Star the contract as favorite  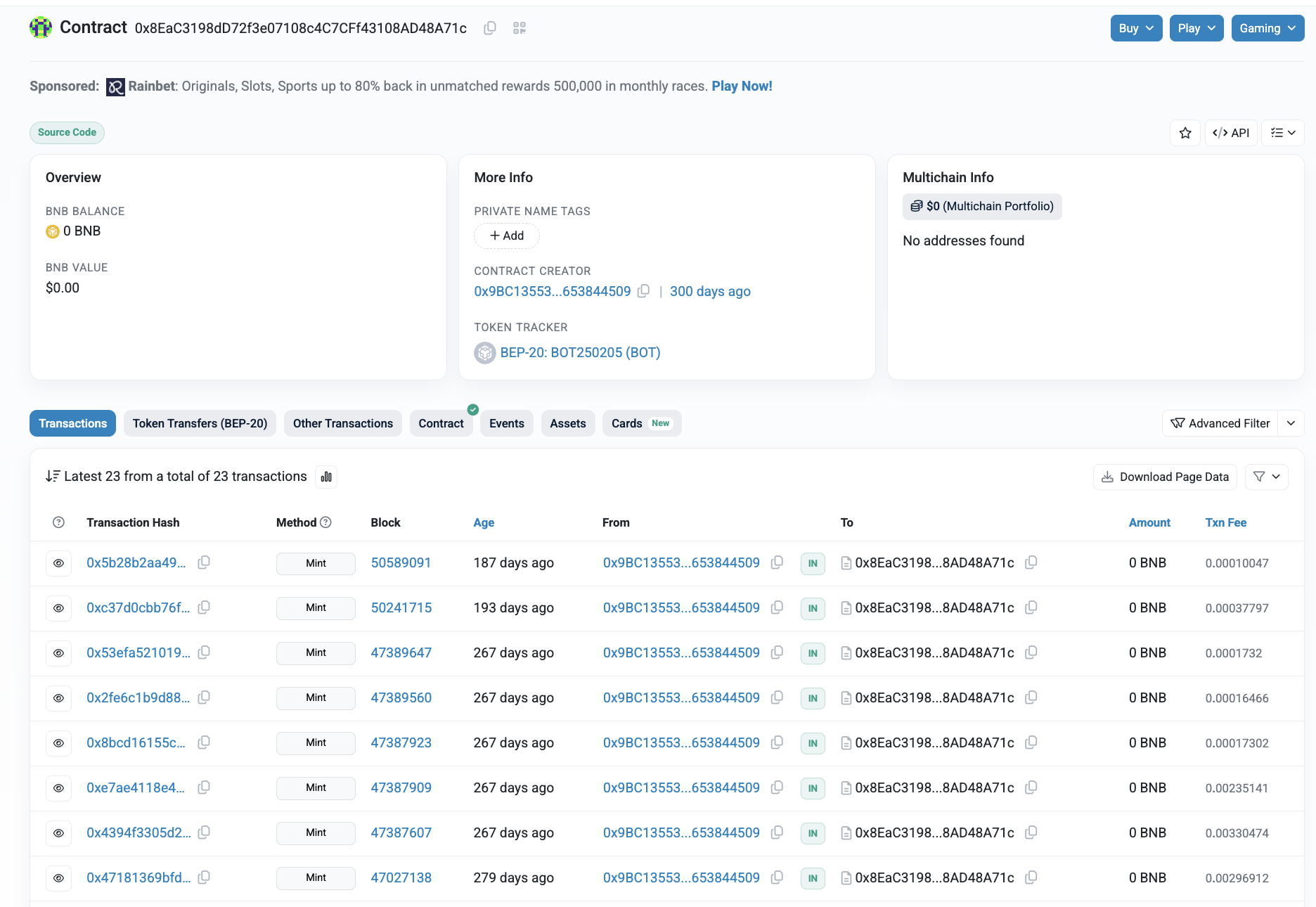pyautogui.click(x=1185, y=132)
